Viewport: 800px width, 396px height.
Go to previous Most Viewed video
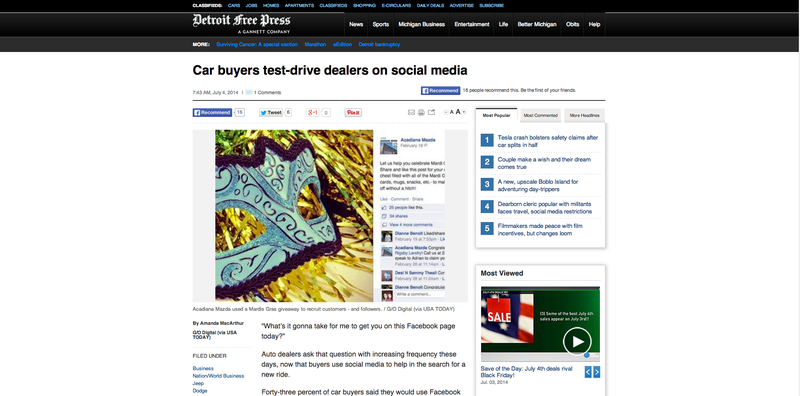[588, 372]
